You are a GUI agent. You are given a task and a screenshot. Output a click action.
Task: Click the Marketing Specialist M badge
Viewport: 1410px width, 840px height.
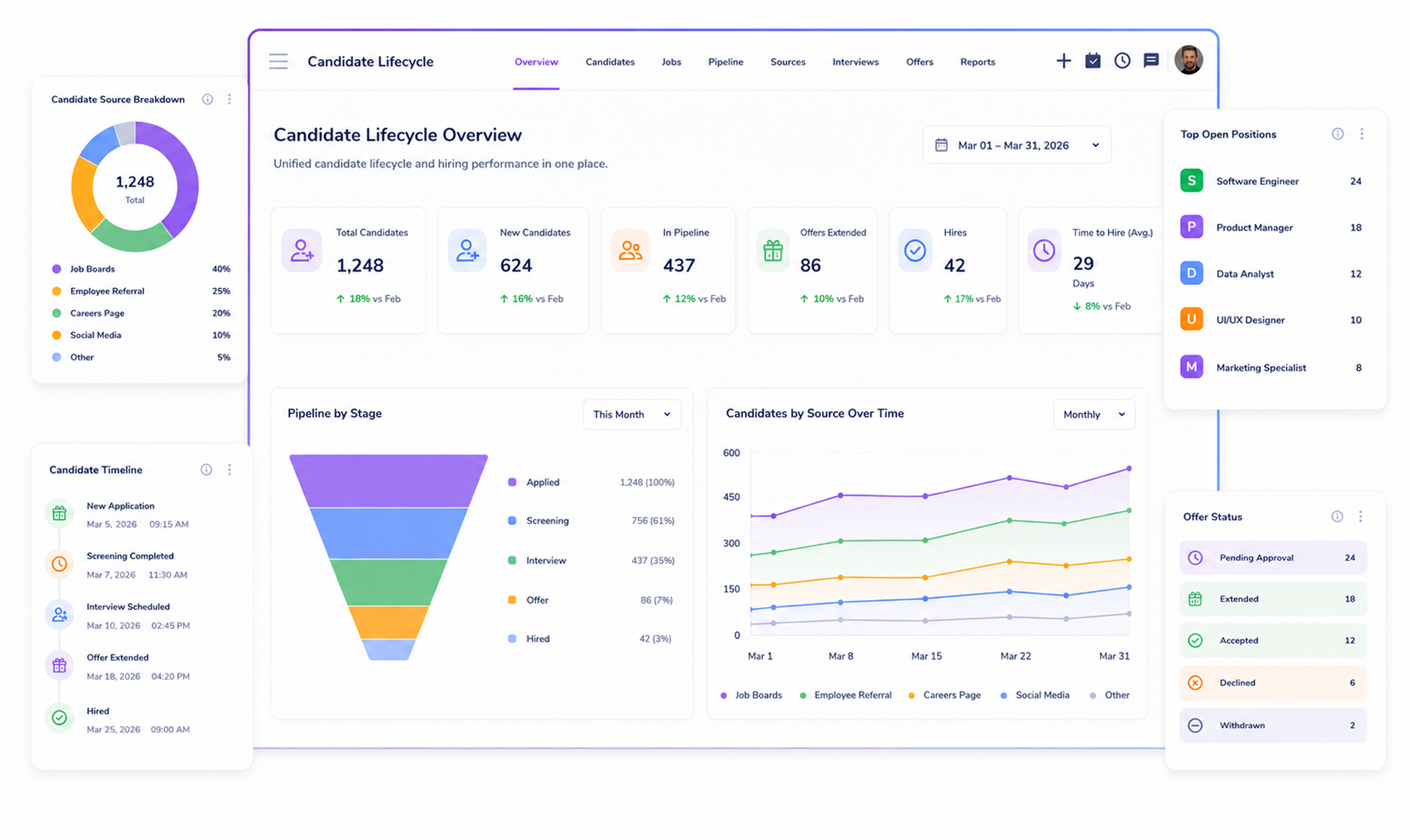click(1191, 367)
